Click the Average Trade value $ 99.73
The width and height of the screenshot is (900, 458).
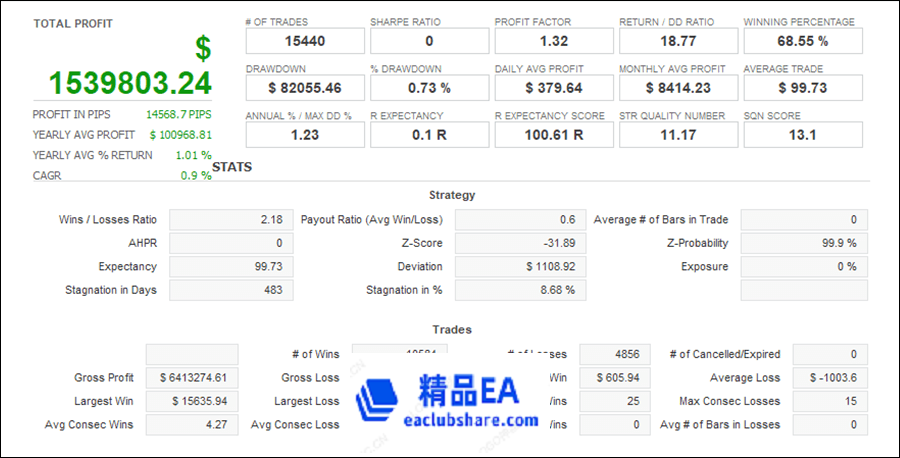point(803,88)
